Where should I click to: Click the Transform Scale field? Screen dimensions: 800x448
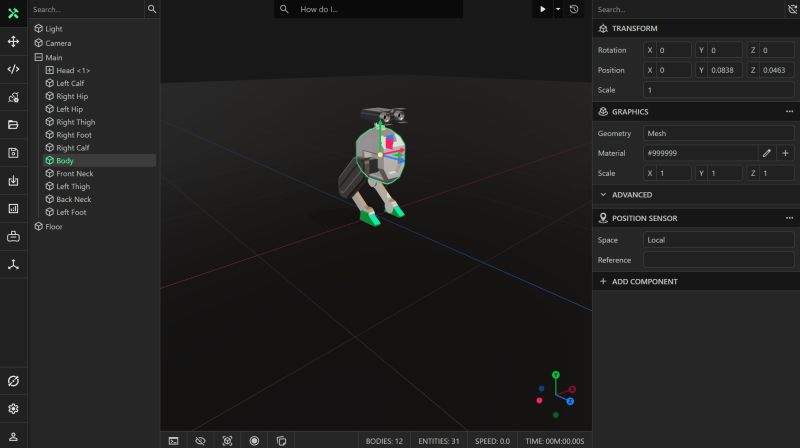click(718, 90)
